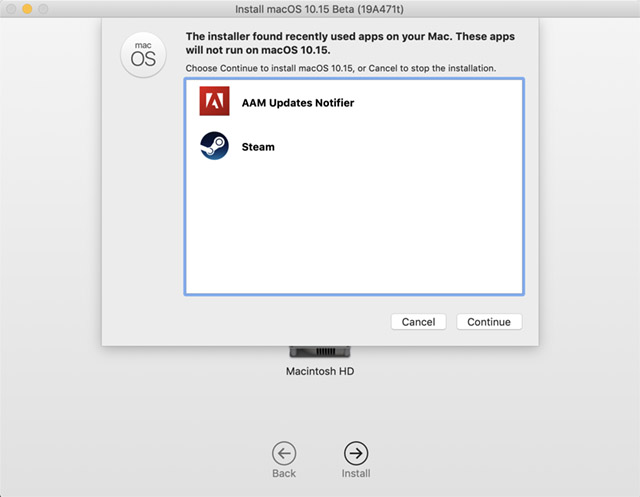
Task: Select the AAM Updates Notifier icon
Action: pyautogui.click(x=214, y=101)
